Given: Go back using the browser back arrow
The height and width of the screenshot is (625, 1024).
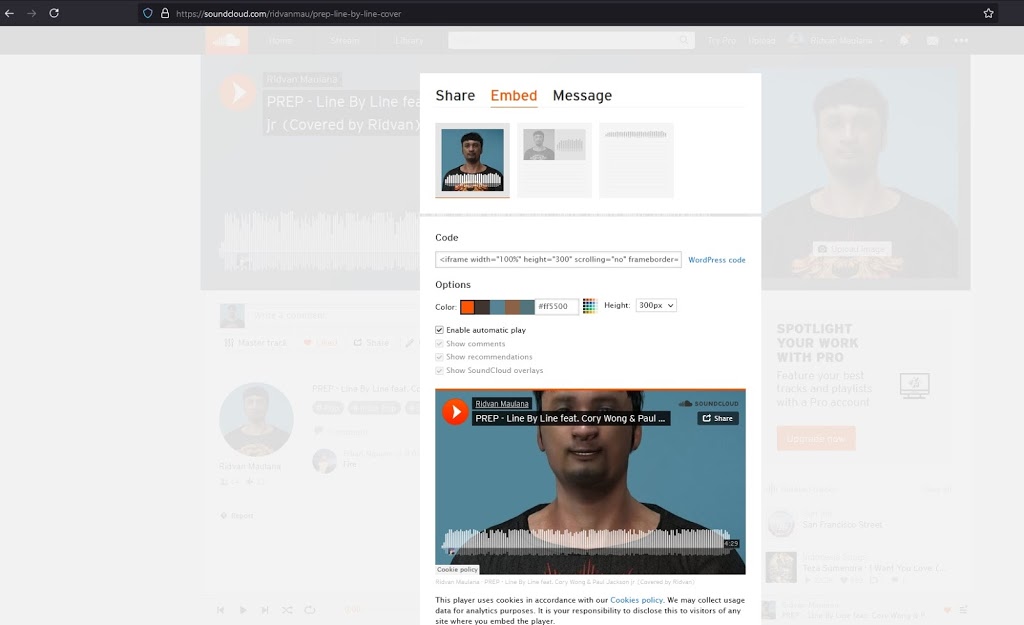Looking at the screenshot, I should point(10,13).
